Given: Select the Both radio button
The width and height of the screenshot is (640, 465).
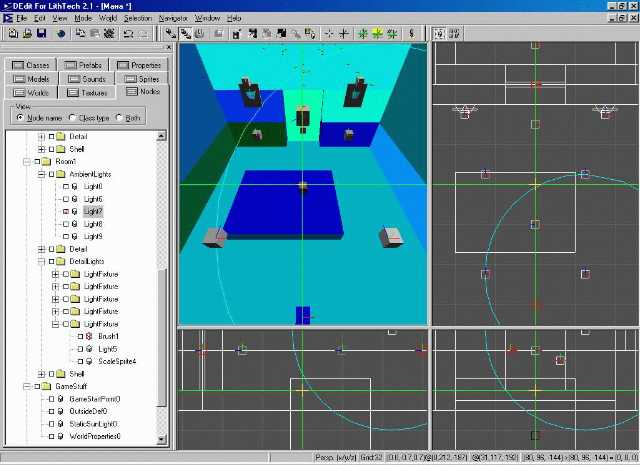Looking at the screenshot, I should [119, 118].
